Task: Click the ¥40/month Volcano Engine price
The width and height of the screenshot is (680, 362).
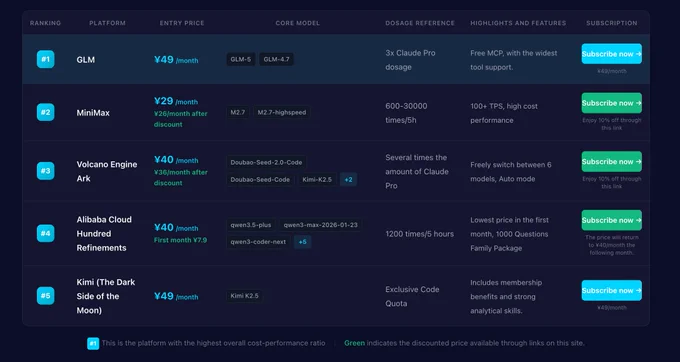Action: point(176,160)
